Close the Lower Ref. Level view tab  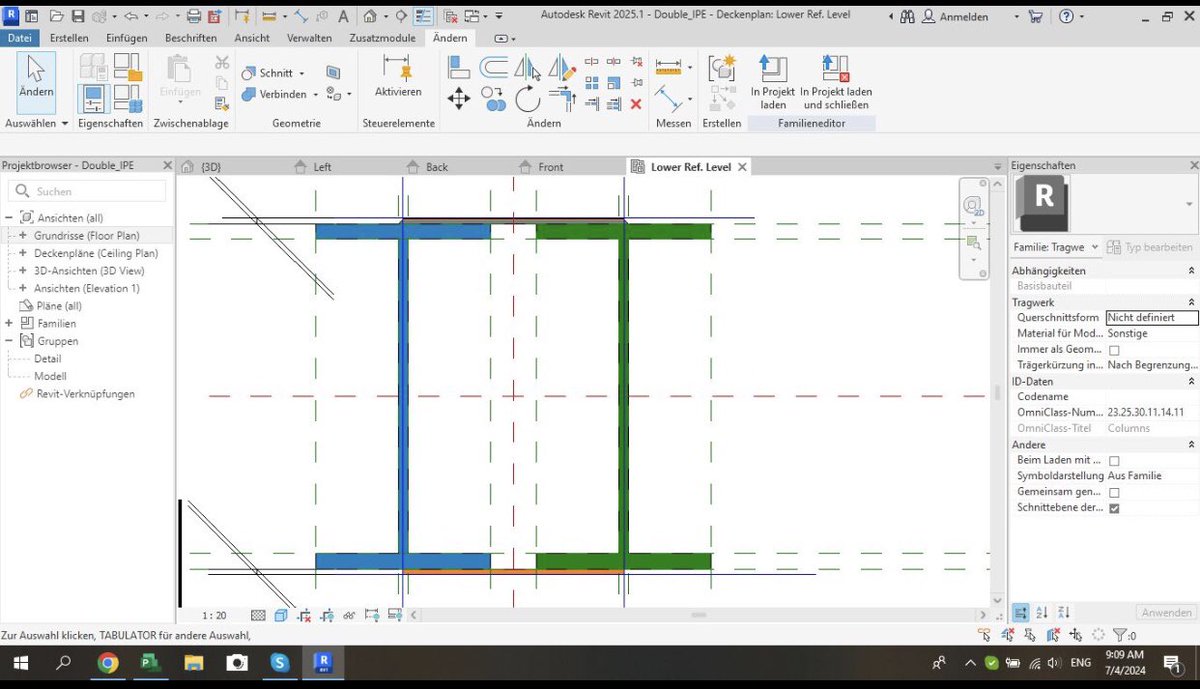[742, 167]
